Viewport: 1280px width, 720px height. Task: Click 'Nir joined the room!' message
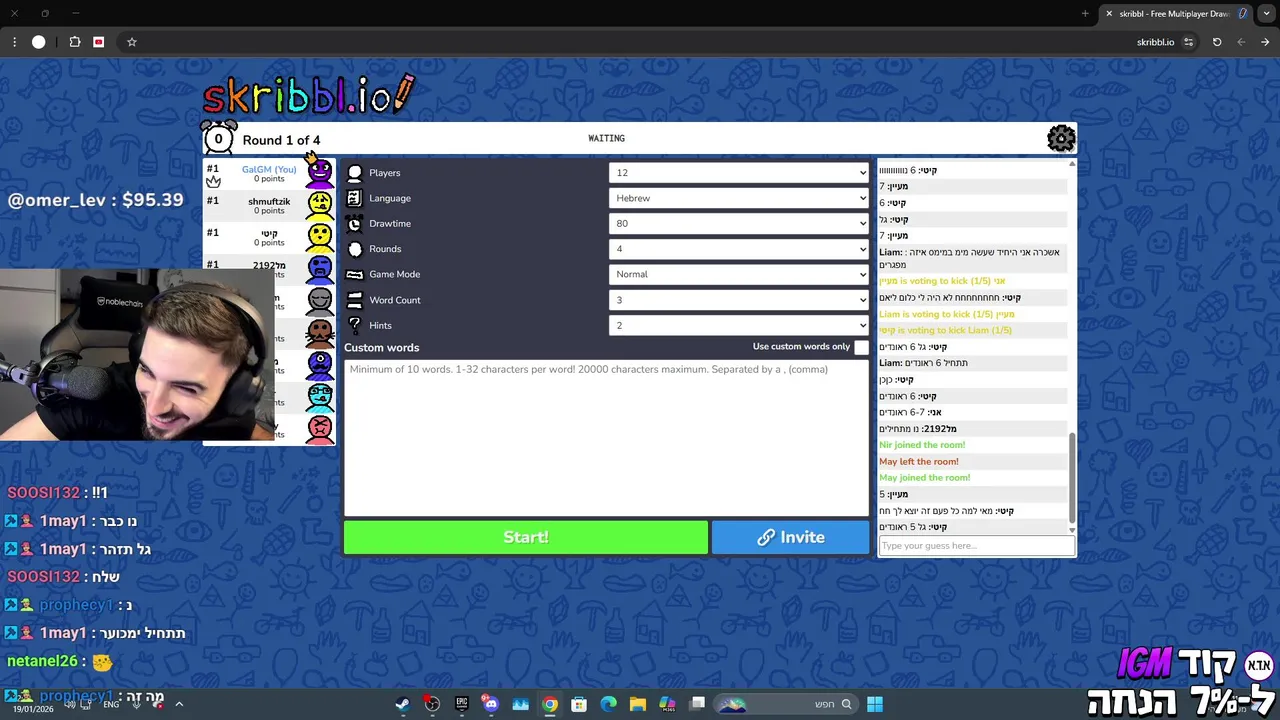coord(922,445)
